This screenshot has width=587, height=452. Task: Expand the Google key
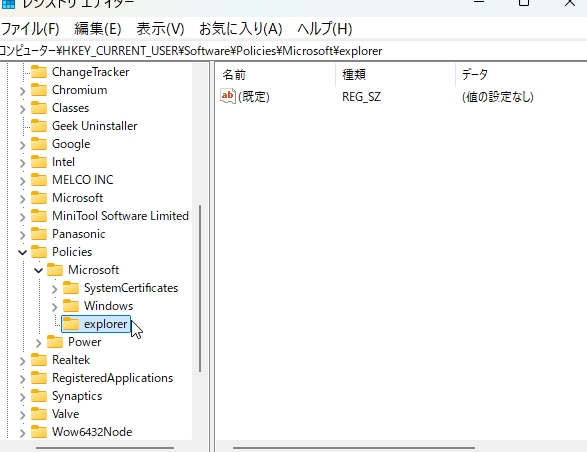(22, 145)
